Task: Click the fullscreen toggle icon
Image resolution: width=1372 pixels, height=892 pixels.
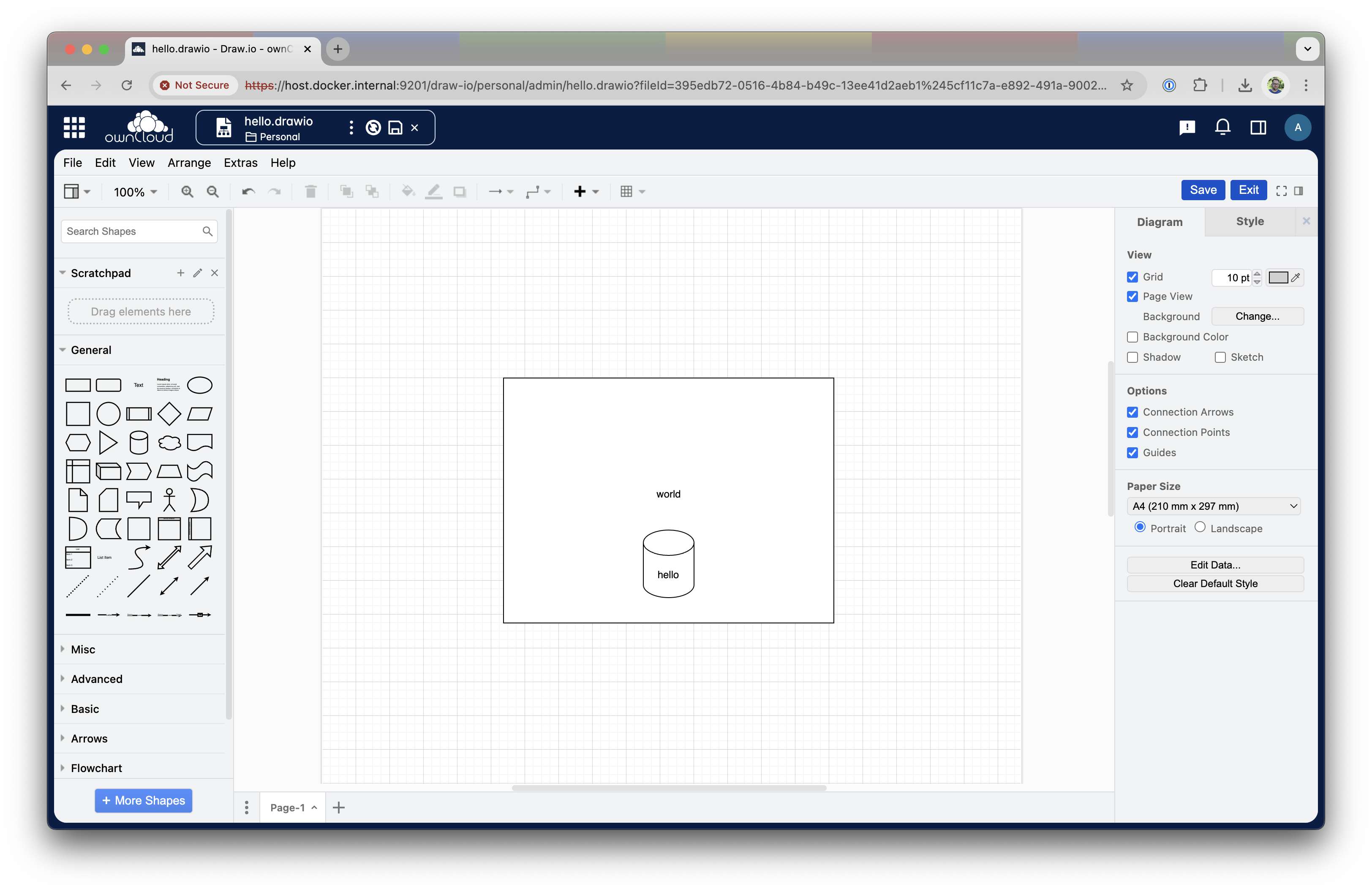Action: [x=1281, y=191]
